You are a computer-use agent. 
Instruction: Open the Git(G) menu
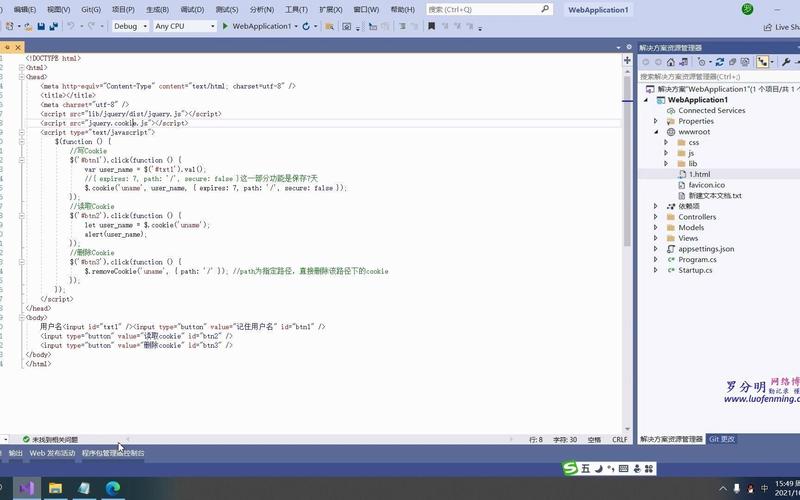pyautogui.click(x=91, y=9)
